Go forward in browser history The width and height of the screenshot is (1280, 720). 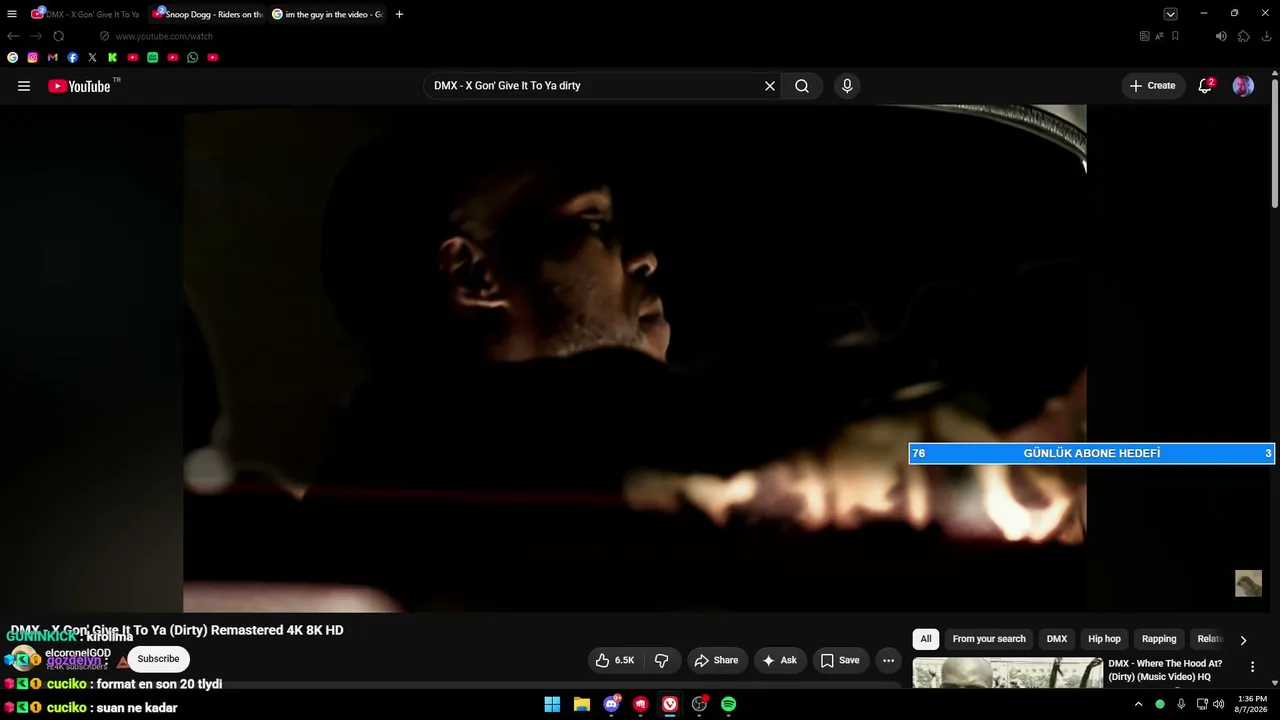[x=36, y=36]
